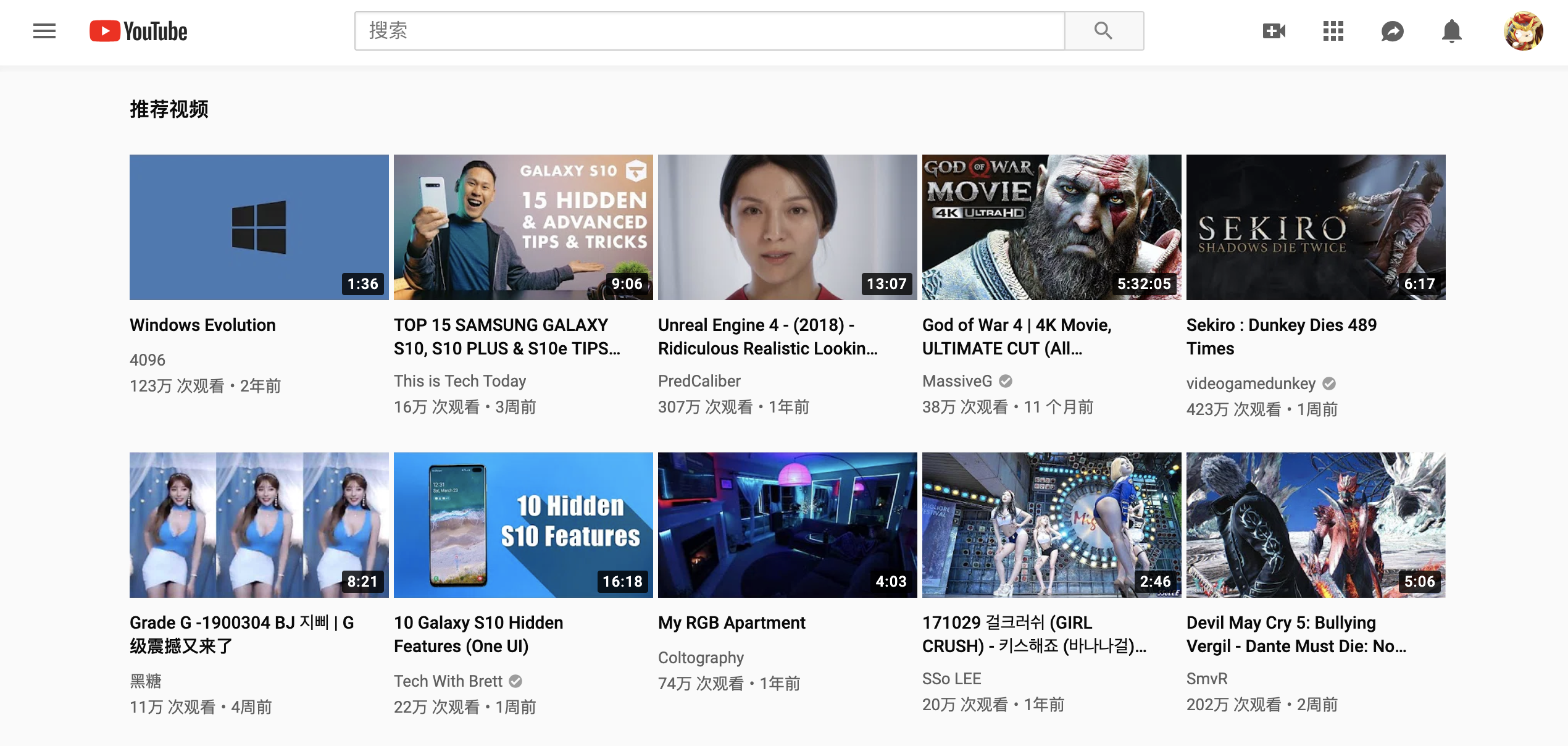Open the account avatar menu
The height and width of the screenshot is (746, 1568).
tap(1523, 31)
